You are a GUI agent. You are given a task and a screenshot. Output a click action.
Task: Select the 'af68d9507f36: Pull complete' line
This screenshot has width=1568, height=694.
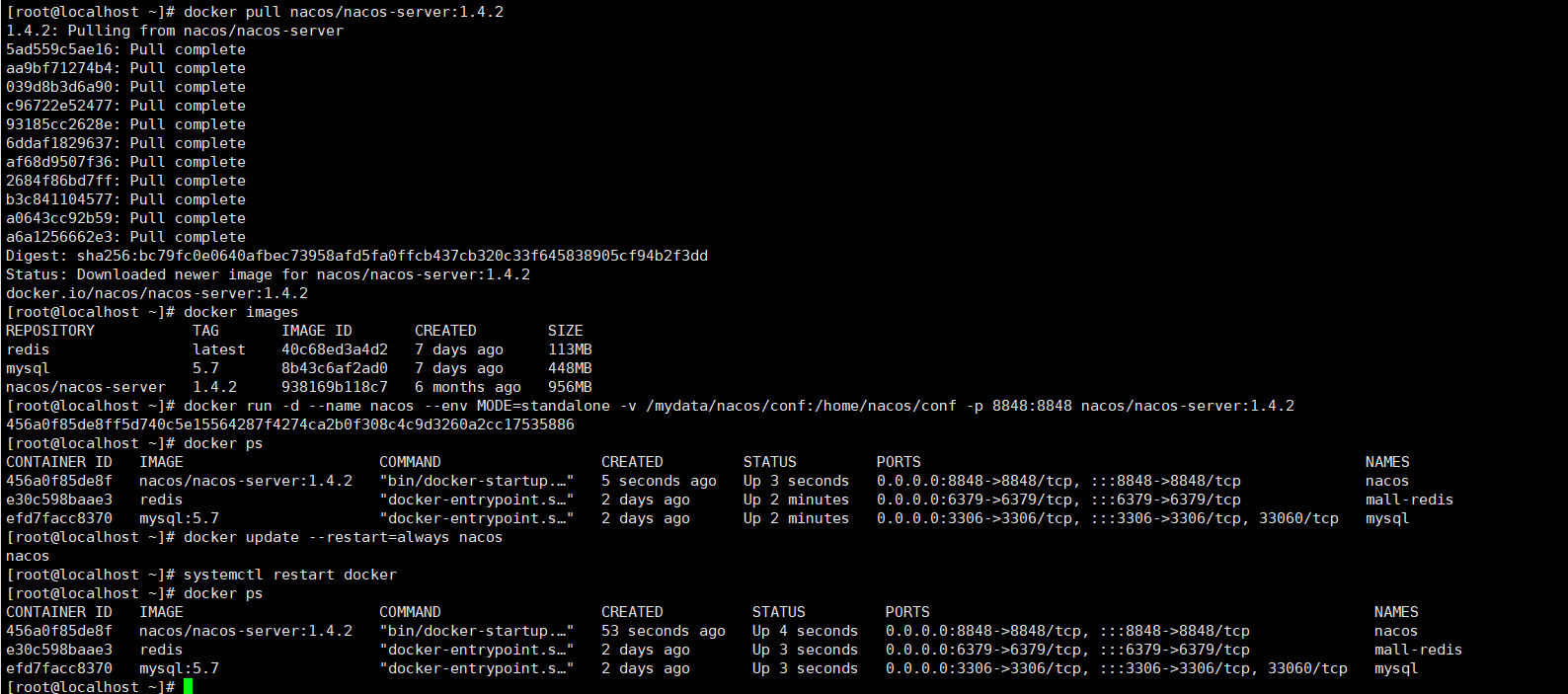pos(125,162)
